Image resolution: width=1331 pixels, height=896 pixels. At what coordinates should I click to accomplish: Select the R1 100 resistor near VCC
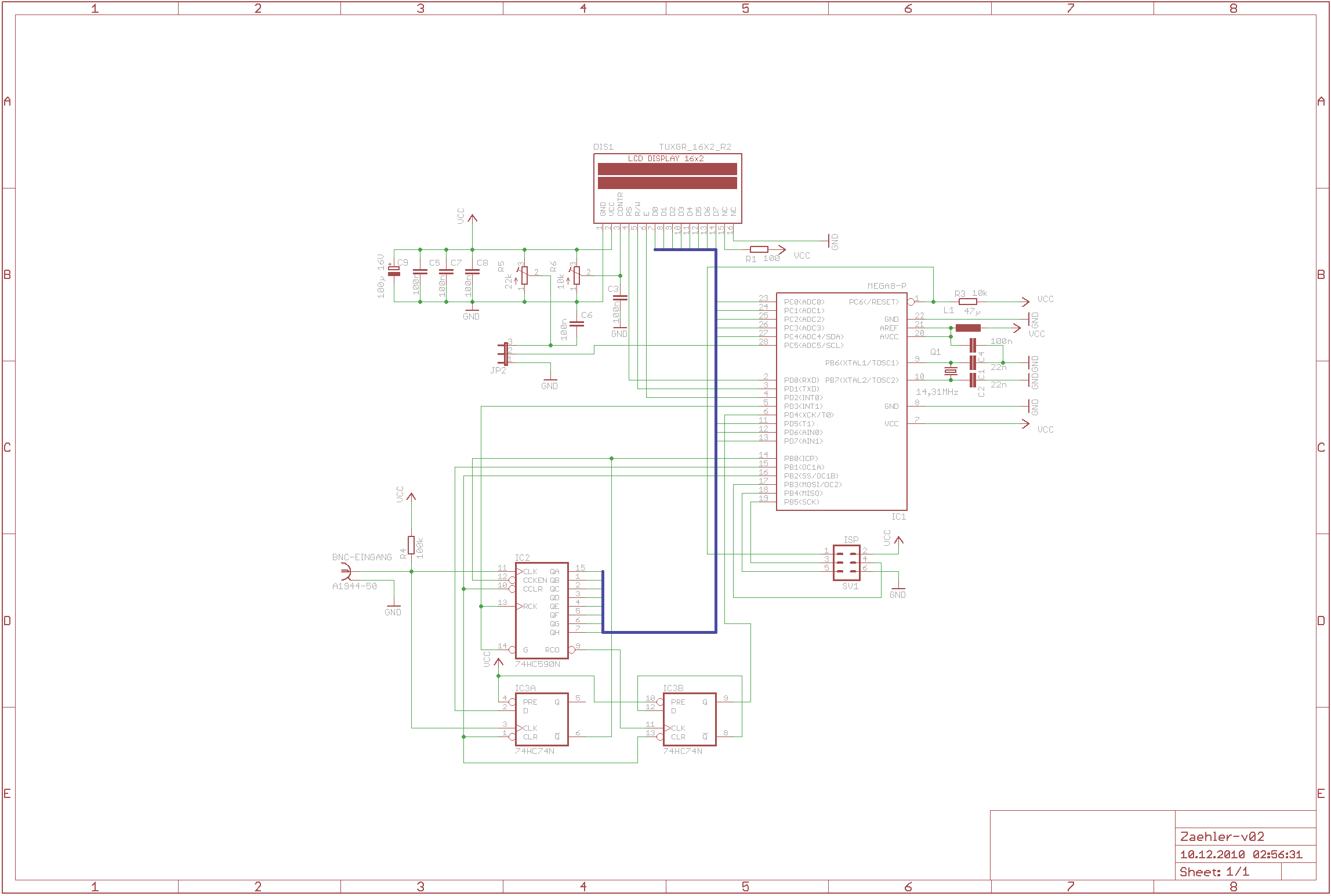pyautogui.click(x=759, y=249)
